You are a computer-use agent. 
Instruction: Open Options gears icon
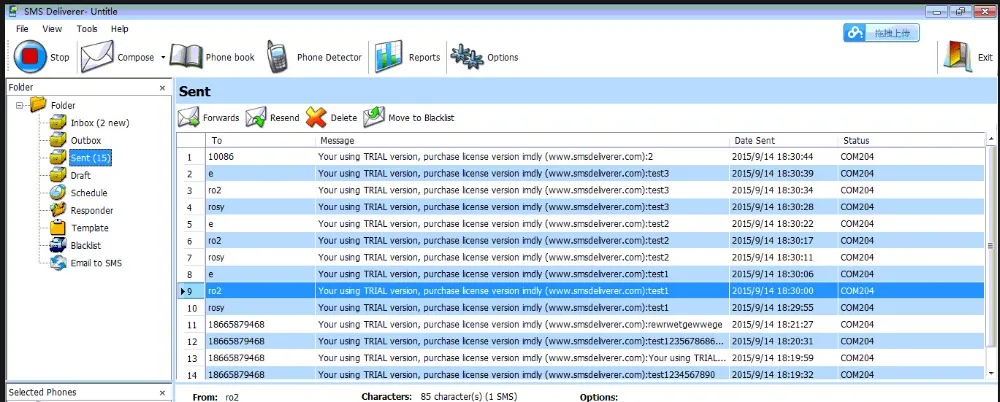[x=467, y=57]
